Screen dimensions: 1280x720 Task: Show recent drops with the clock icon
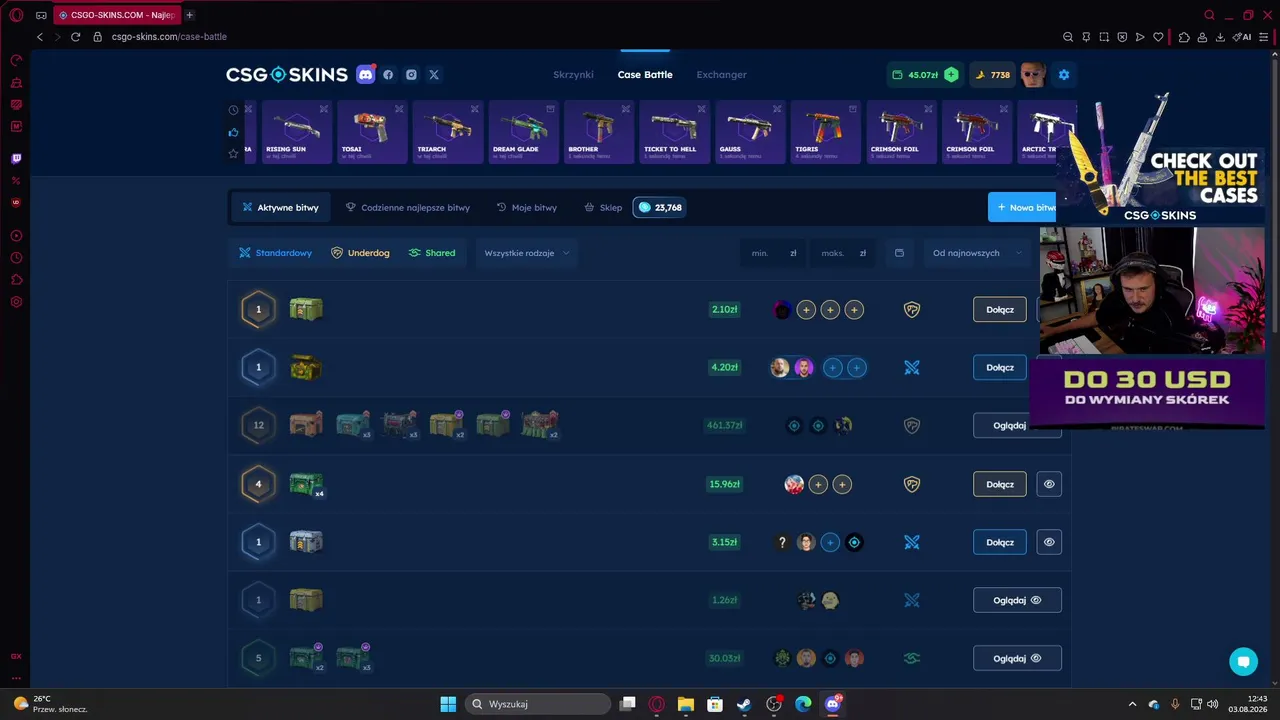click(x=233, y=110)
